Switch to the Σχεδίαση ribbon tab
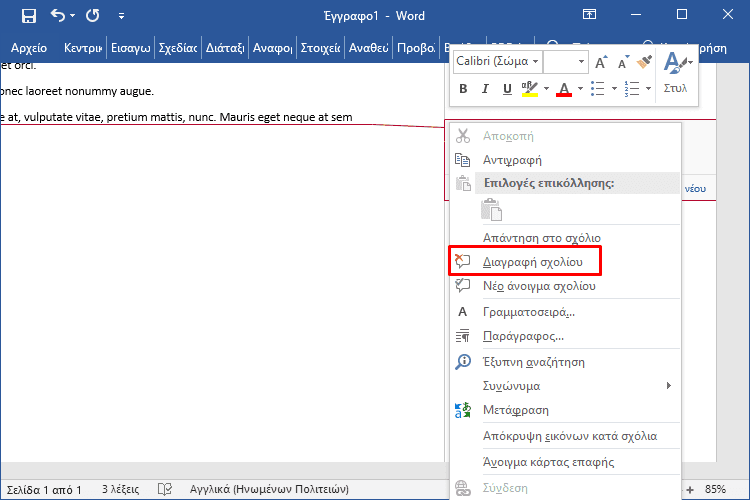This screenshot has height=500, width=750. [178, 48]
